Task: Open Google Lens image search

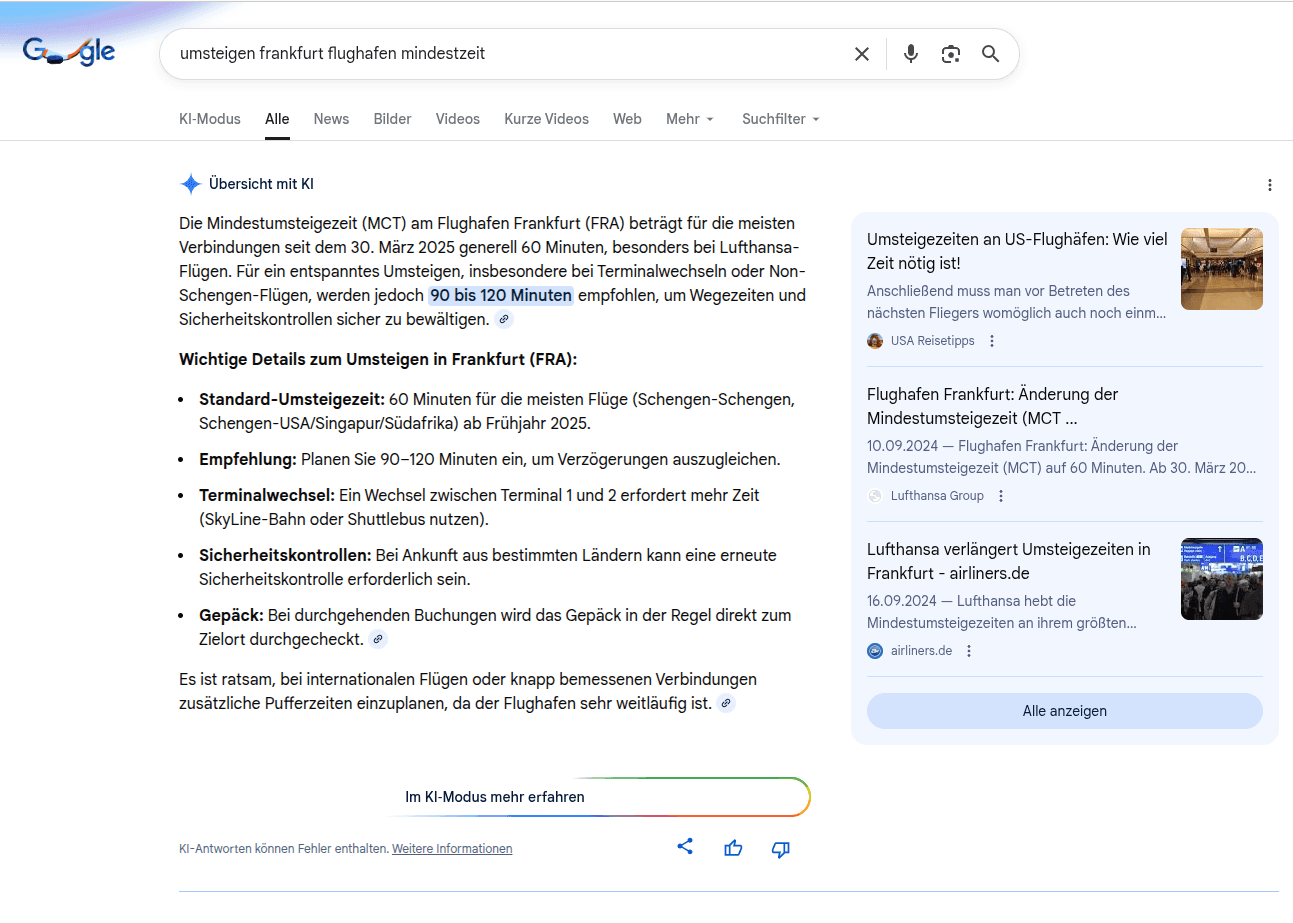Action: [950, 54]
